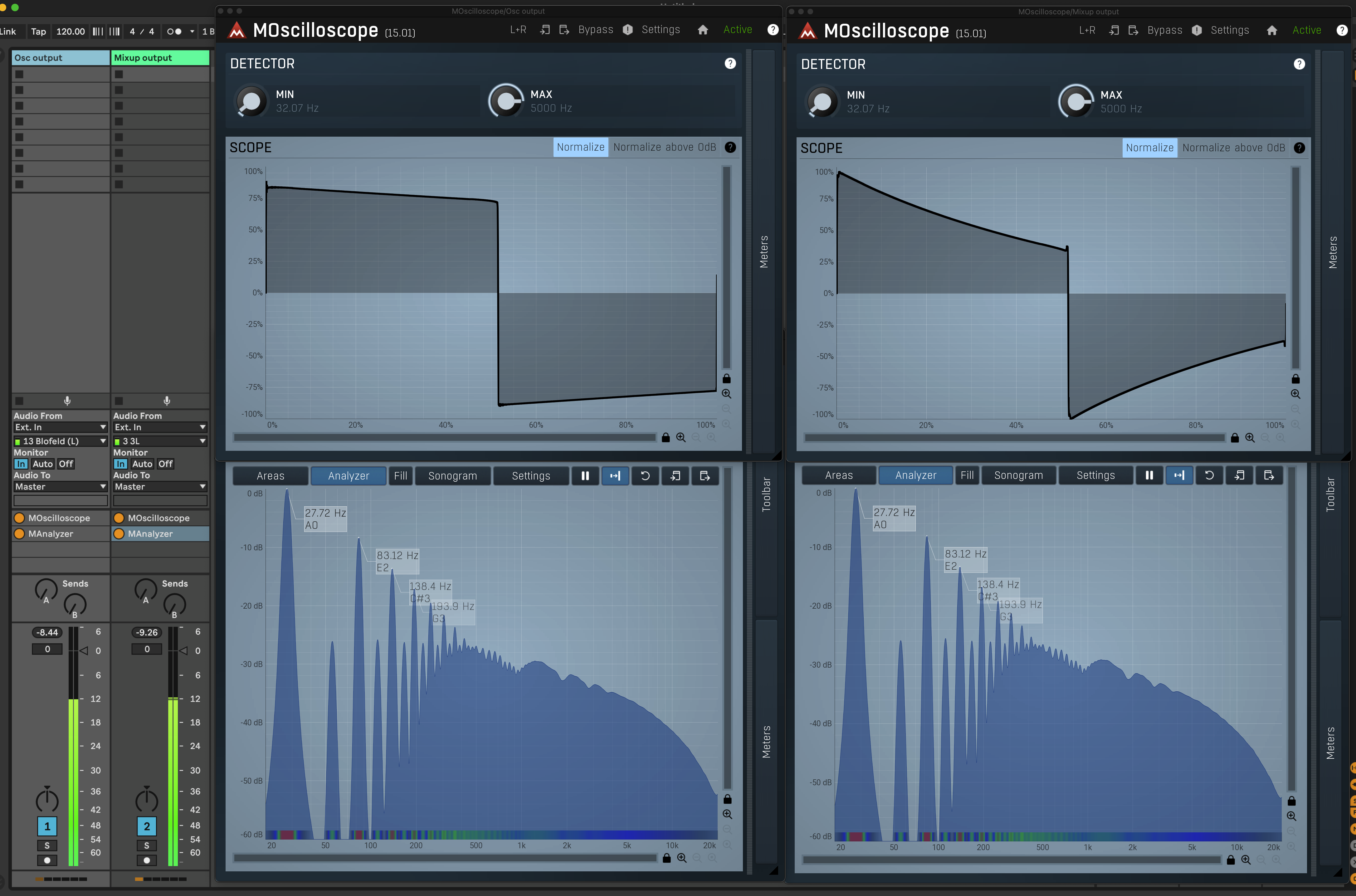The height and width of the screenshot is (896, 1356).
Task: Click Active in Mixup output MOscilloscope
Action: [x=1307, y=30]
